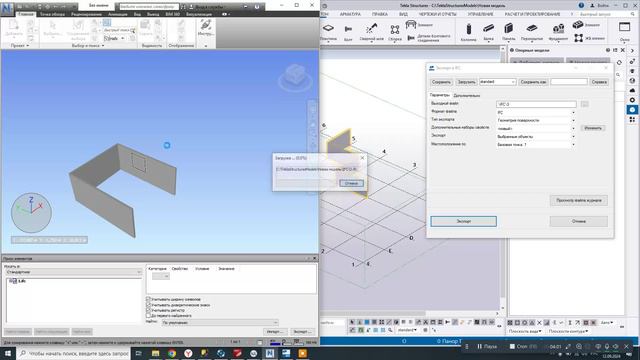Toggle the fourth checkbox, stop at first found
The height and width of the screenshot is (360, 640).
pyautogui.click(x=149, y=316)
